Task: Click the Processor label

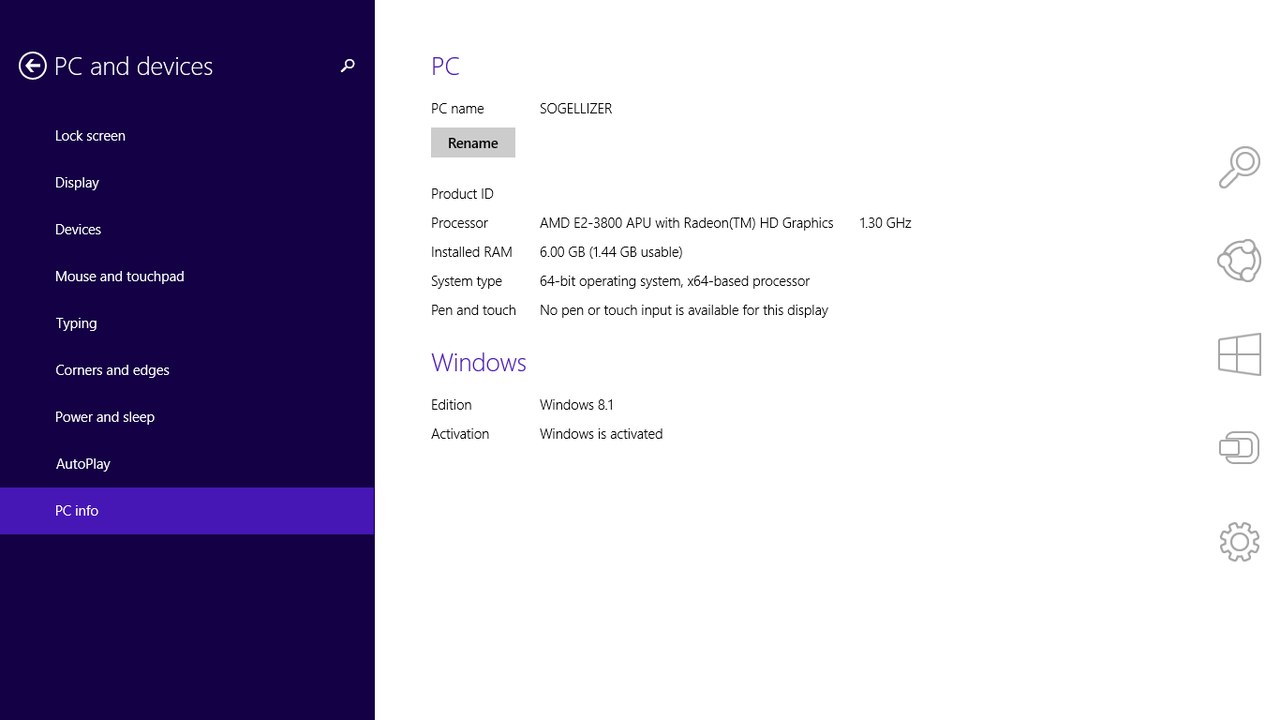Action: click(x=460, y=223)
